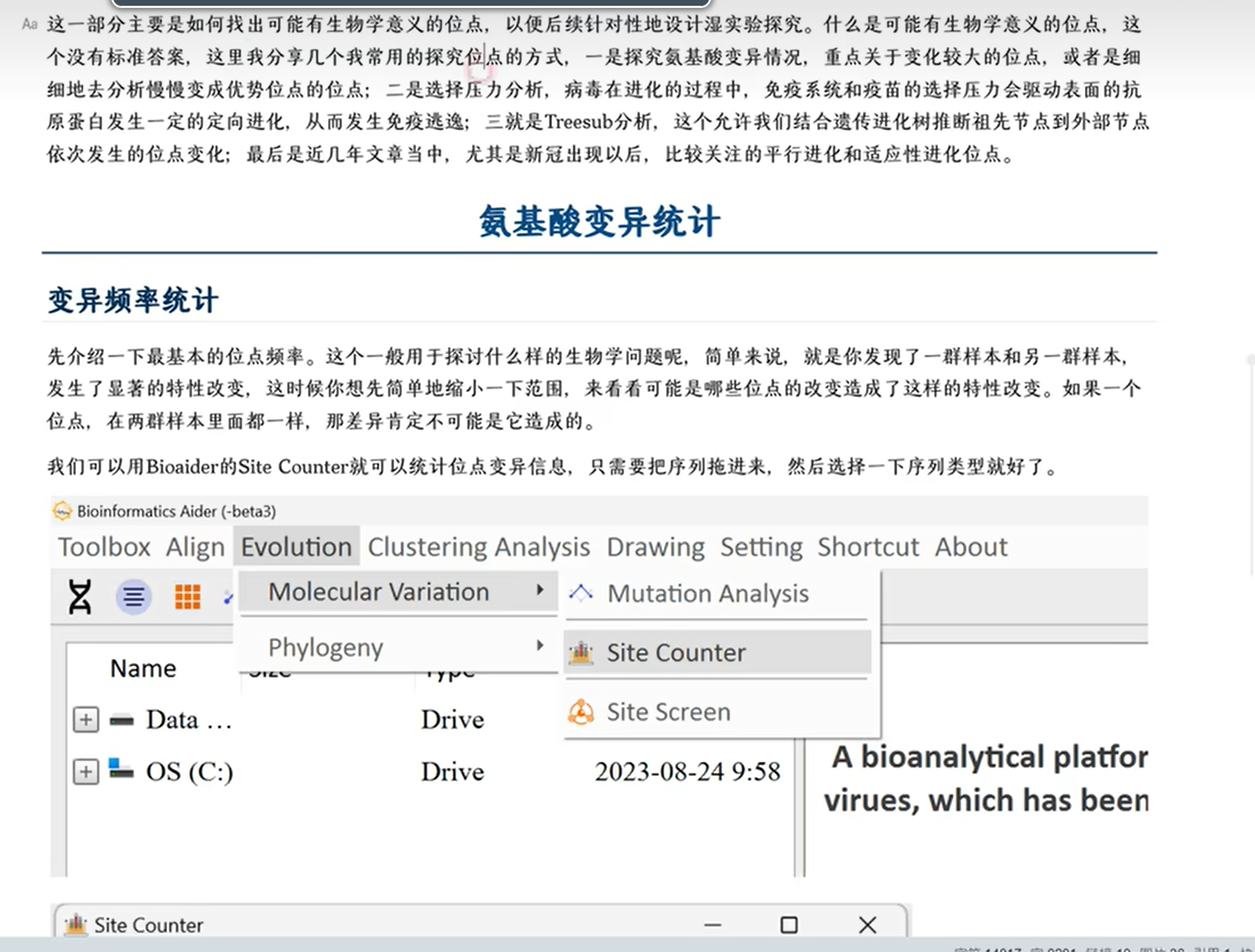Open the Drawing menu
The image size is (1255, 952).
pos(655,547)
